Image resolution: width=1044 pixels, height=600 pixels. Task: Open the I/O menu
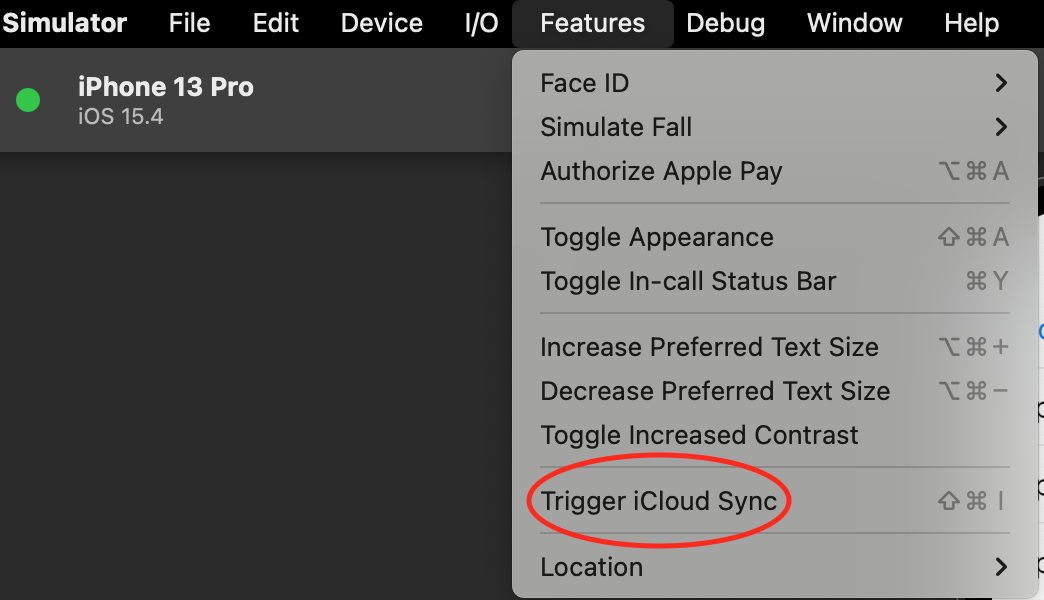click(x=481, y=23)
